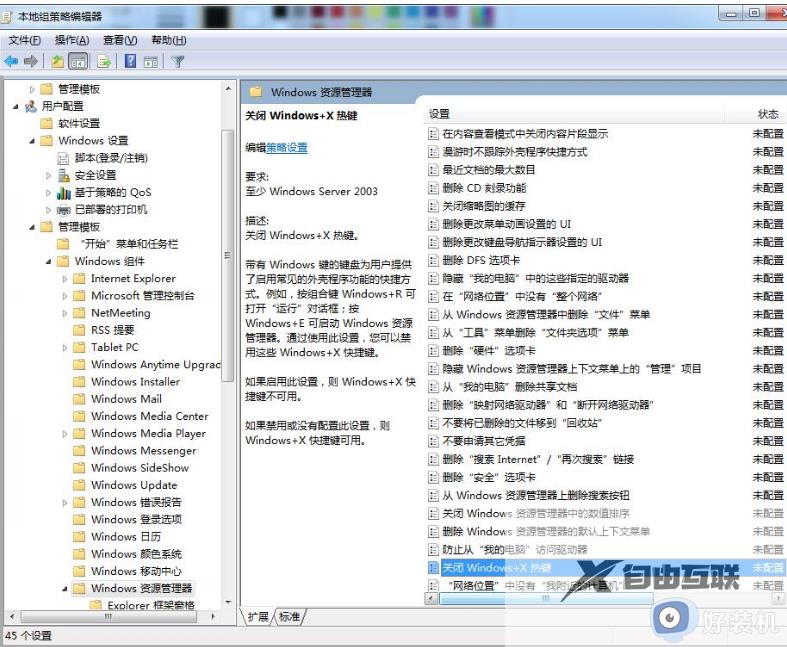Screen dimensions: 787x647
Task: Click the Windows 资源管理器 header folder icon
Action: click(256, 92)
